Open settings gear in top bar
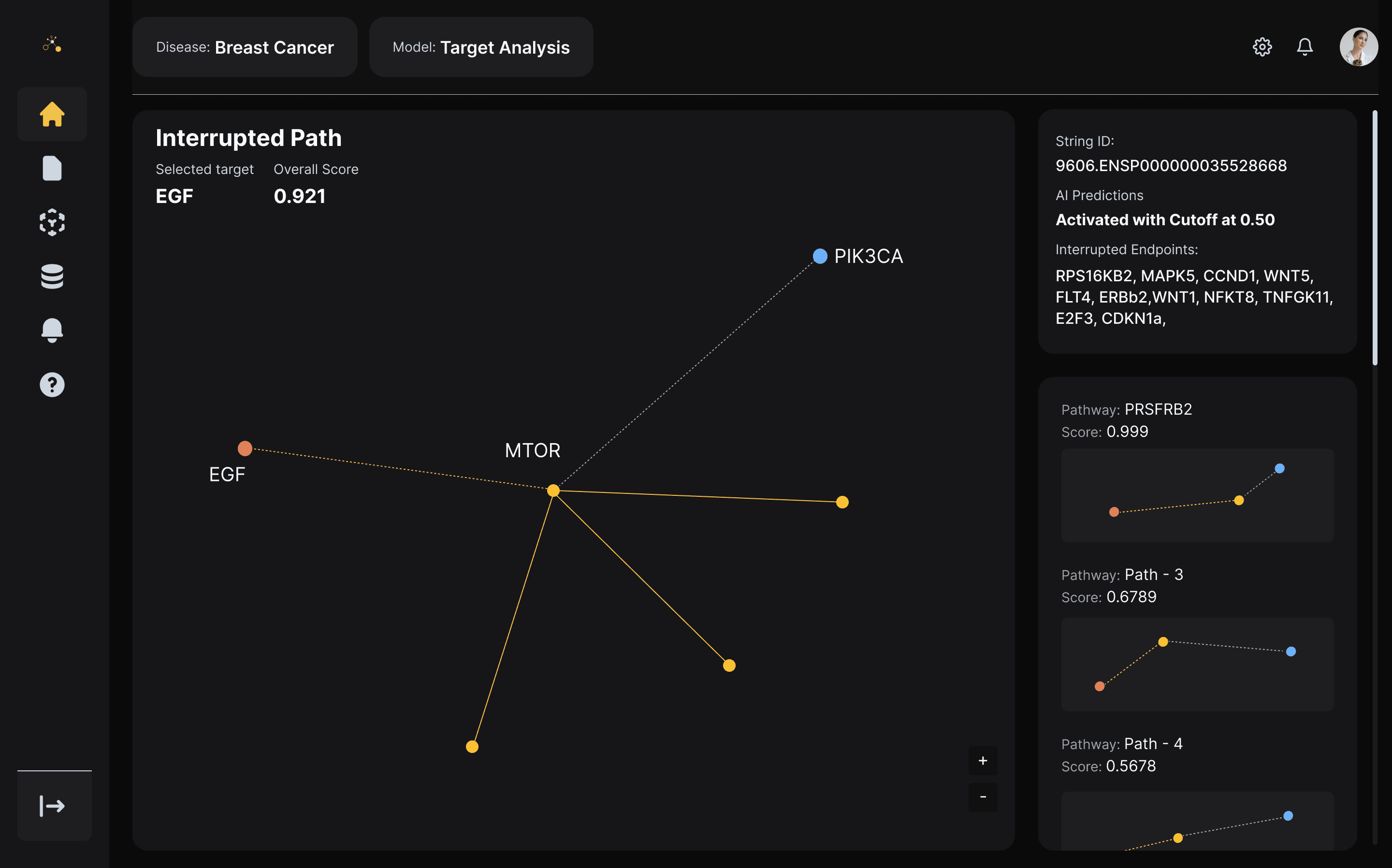Screen dimensions: 1392x868 click(x=1261, y=46)
